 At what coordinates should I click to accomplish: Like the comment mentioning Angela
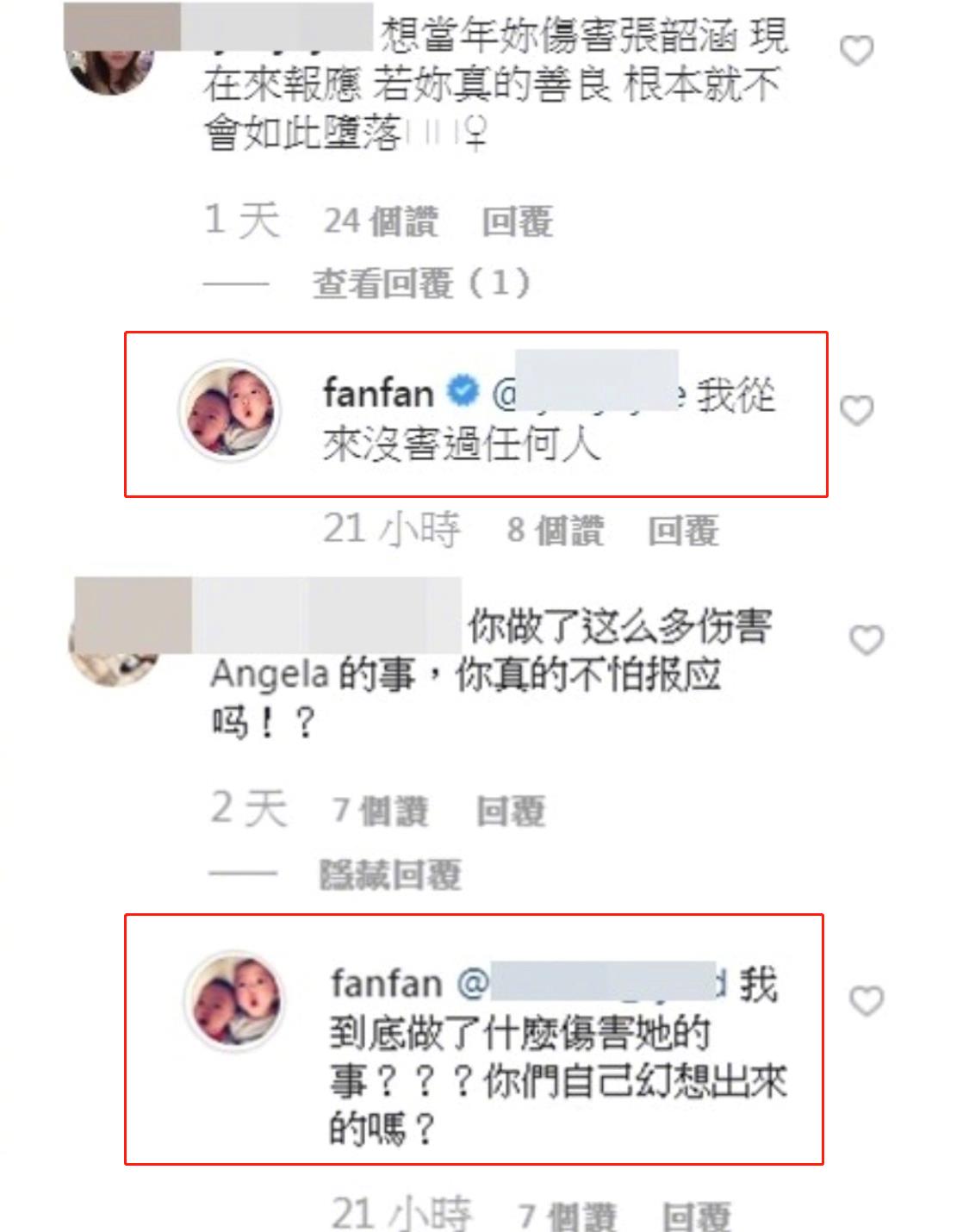(x=867, y=640)
